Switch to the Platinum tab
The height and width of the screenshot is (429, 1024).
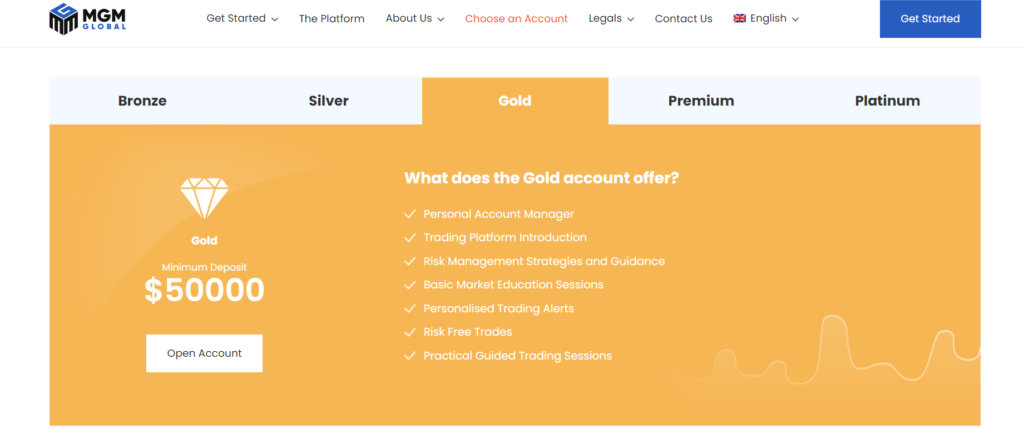[887, 101]
